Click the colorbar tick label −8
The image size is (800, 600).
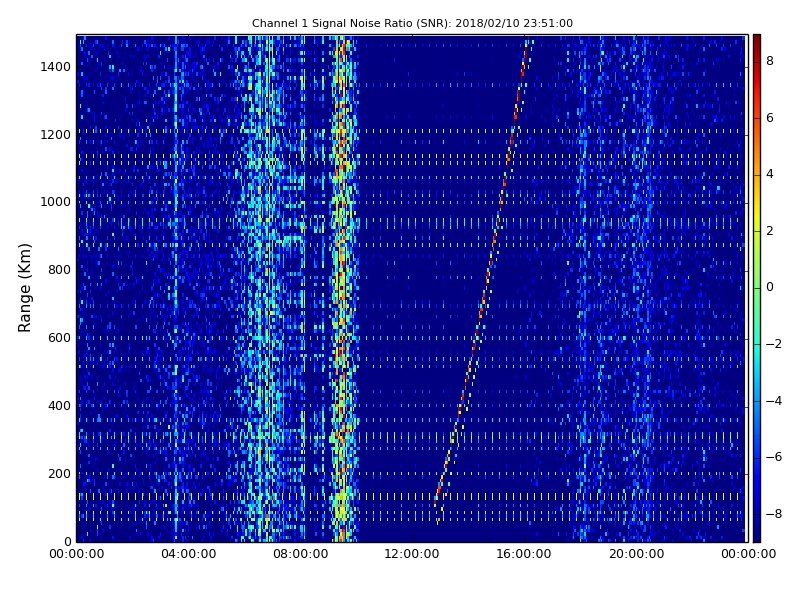774,514
